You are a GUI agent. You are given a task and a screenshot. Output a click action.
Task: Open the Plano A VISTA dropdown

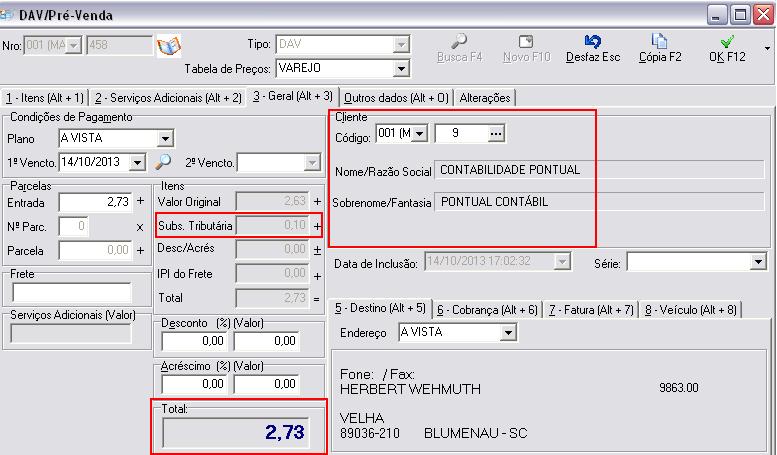click(165, 138)
